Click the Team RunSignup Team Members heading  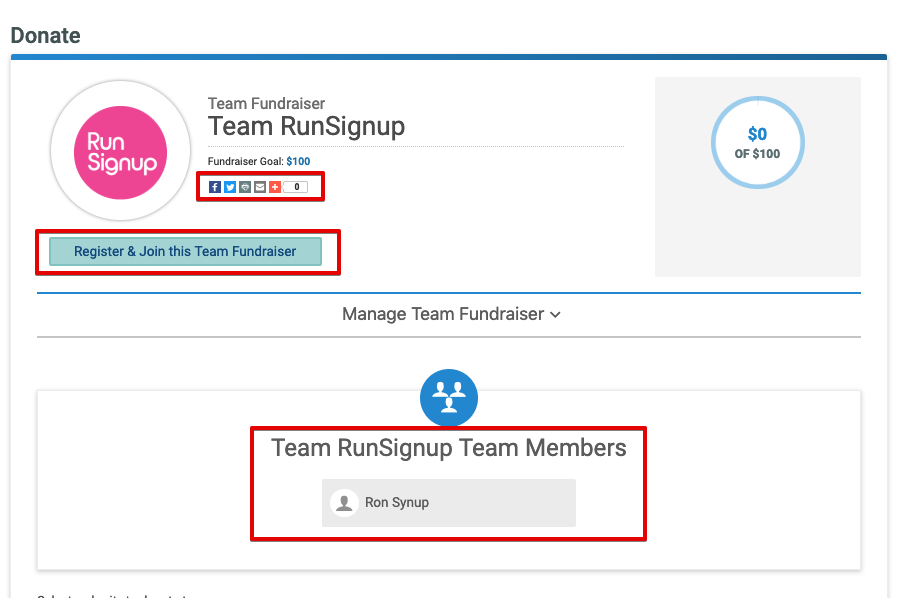[448, 448]
